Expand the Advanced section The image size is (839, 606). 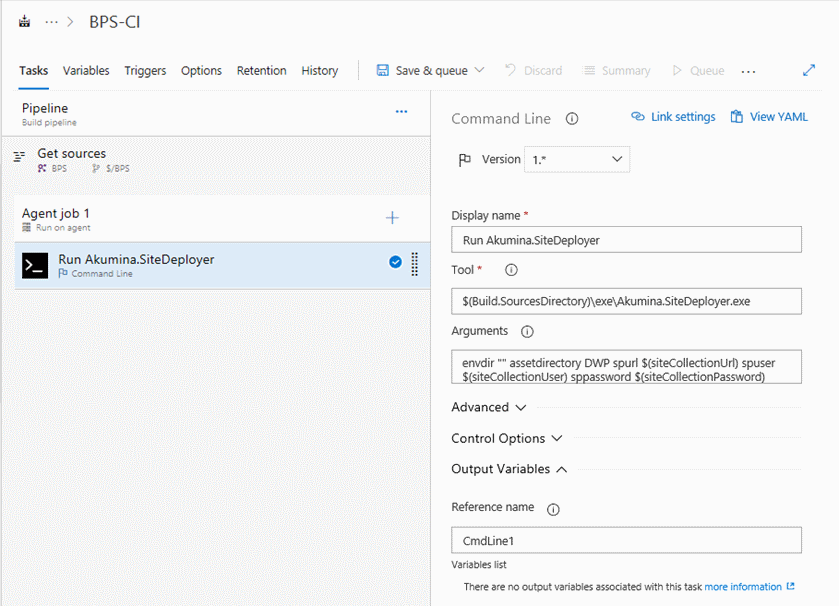(x=489, y=408)
